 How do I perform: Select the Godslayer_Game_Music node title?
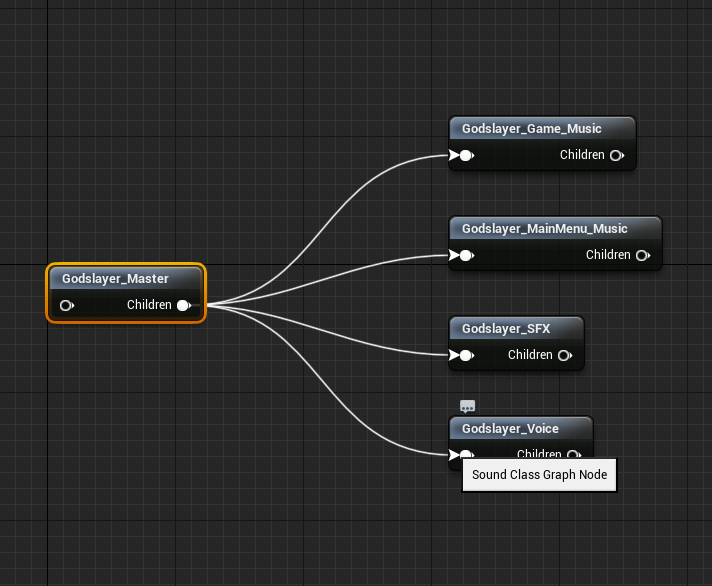(x=531, y=129)
